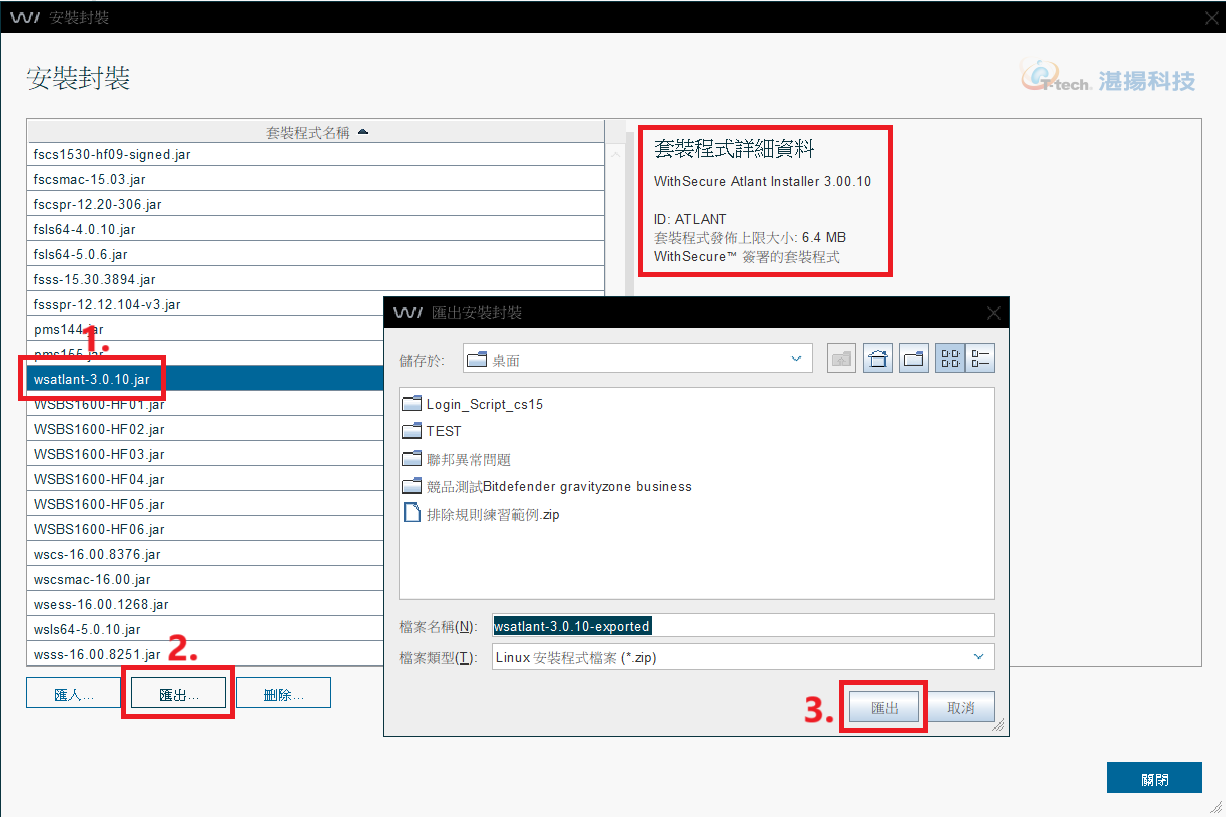The width and height of the screenshot is (1226, 817).
Task: Click the 匯入... import button
Action: (75, 694)
